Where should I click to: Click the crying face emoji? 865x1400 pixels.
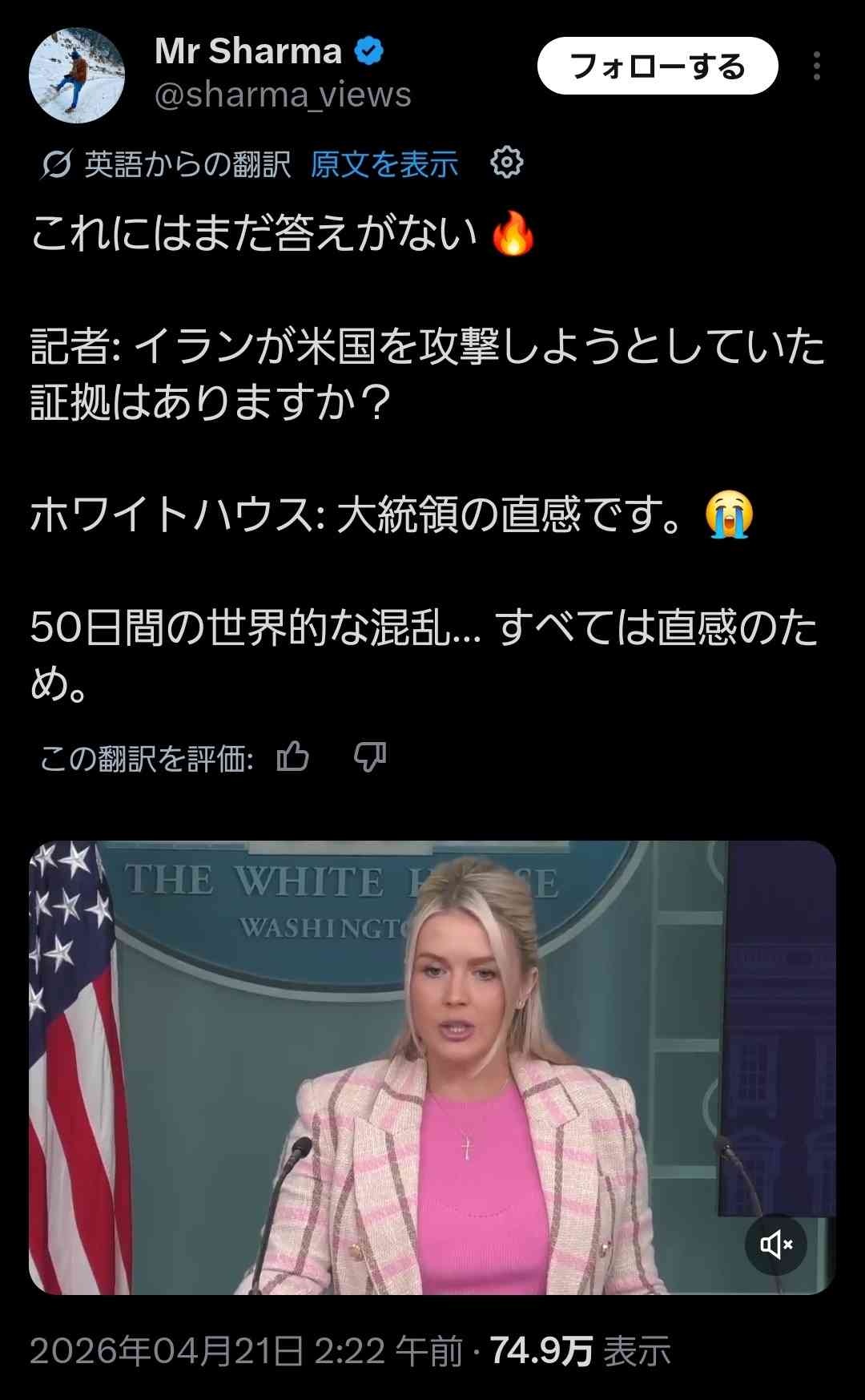click(x=729, y=514)
